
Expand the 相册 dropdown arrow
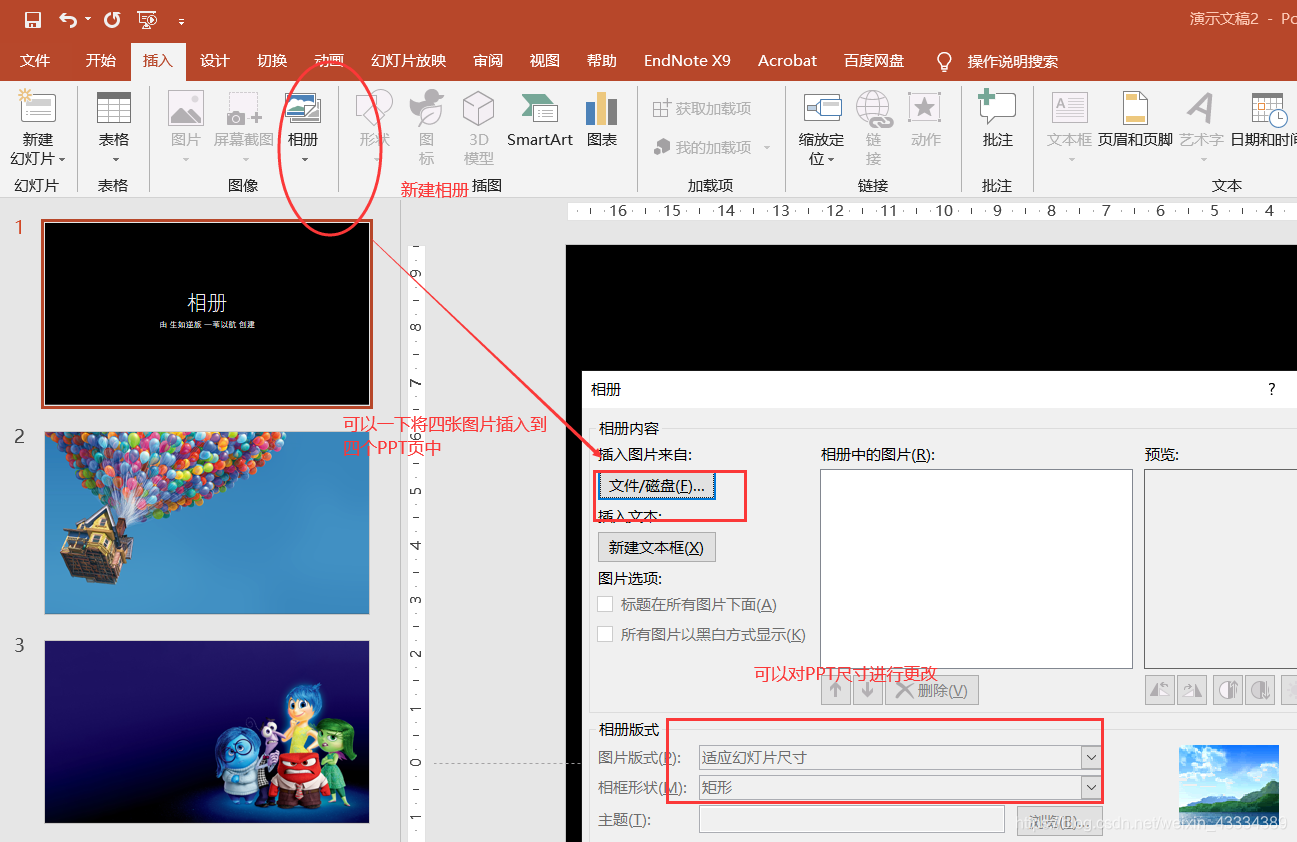[304, 160]
